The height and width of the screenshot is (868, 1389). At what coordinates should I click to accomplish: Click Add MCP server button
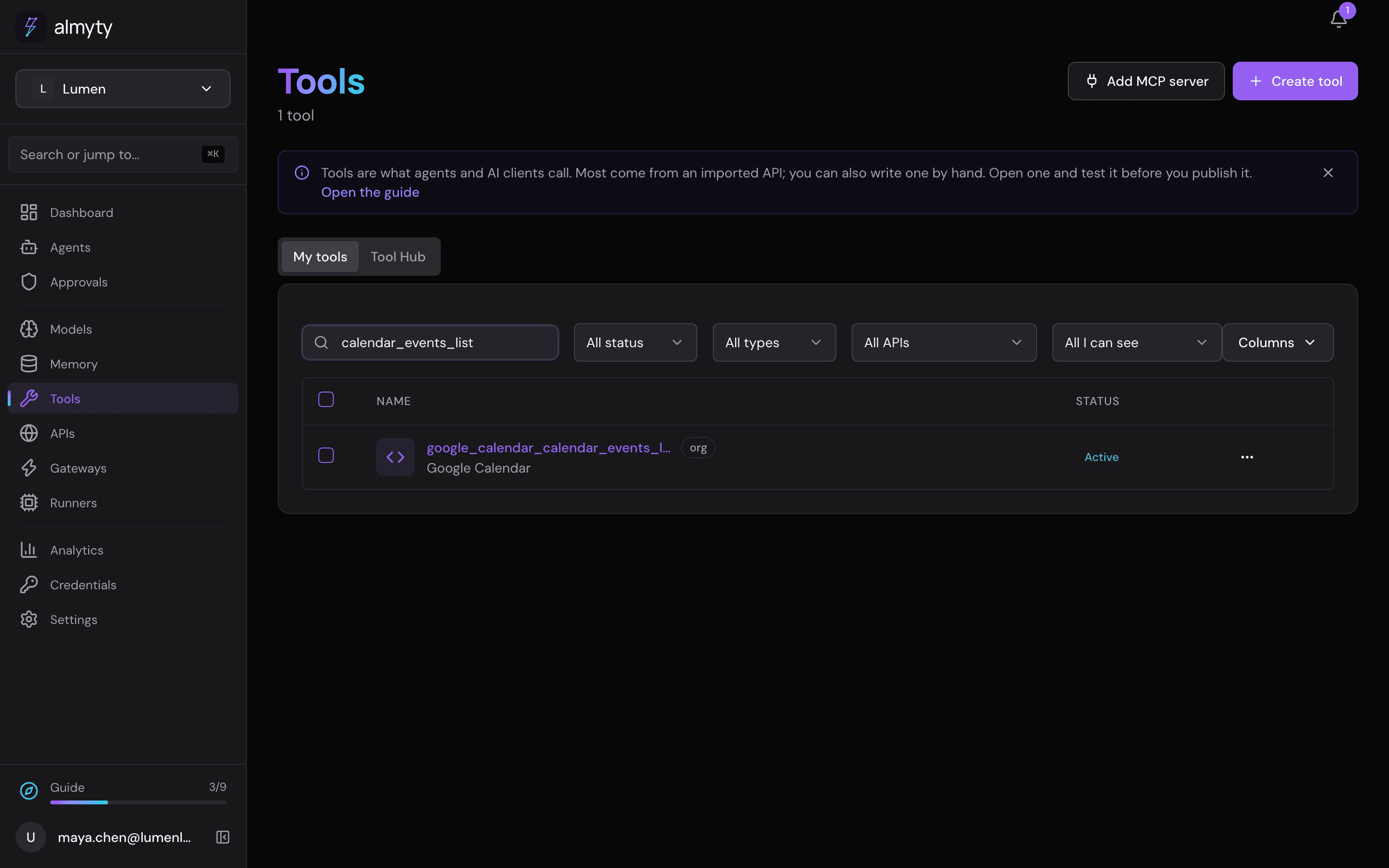tap(1145, 81)
